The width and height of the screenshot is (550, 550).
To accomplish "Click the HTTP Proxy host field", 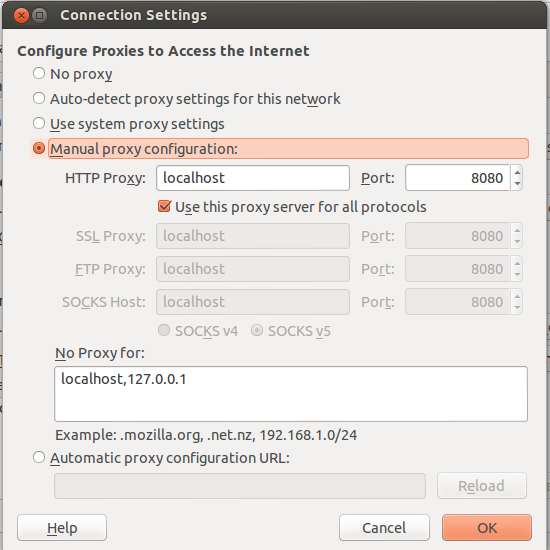I will (253, 178).
